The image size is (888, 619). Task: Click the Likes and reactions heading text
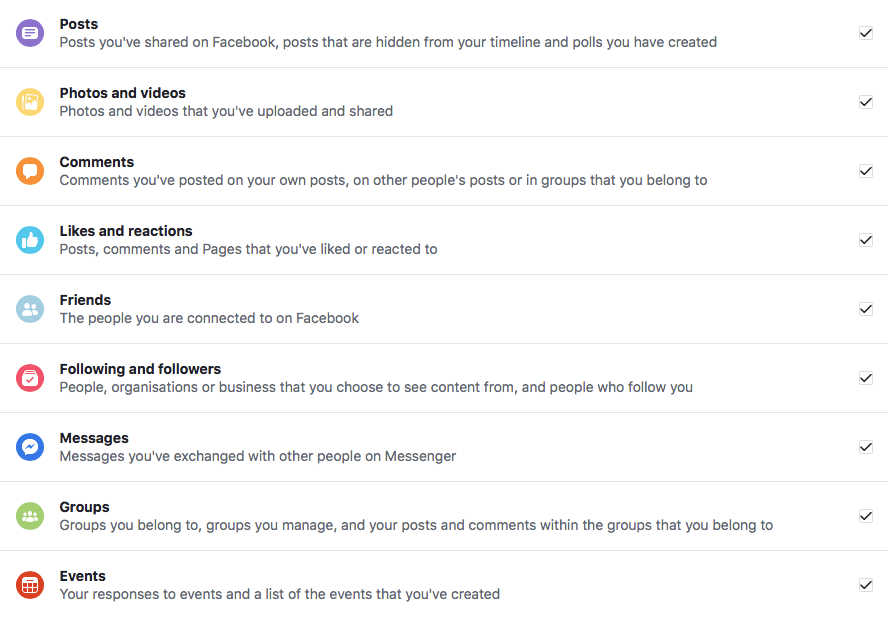126,231
